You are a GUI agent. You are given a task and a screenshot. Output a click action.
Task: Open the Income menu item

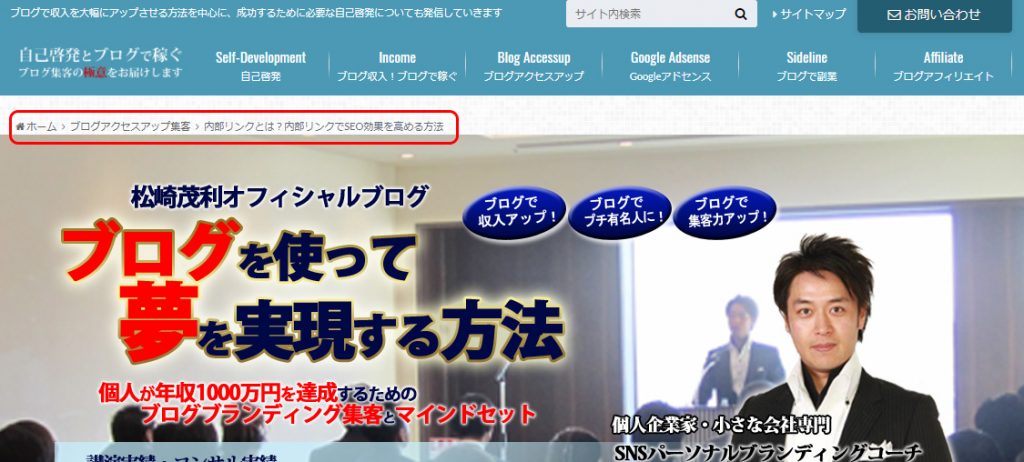397,65
